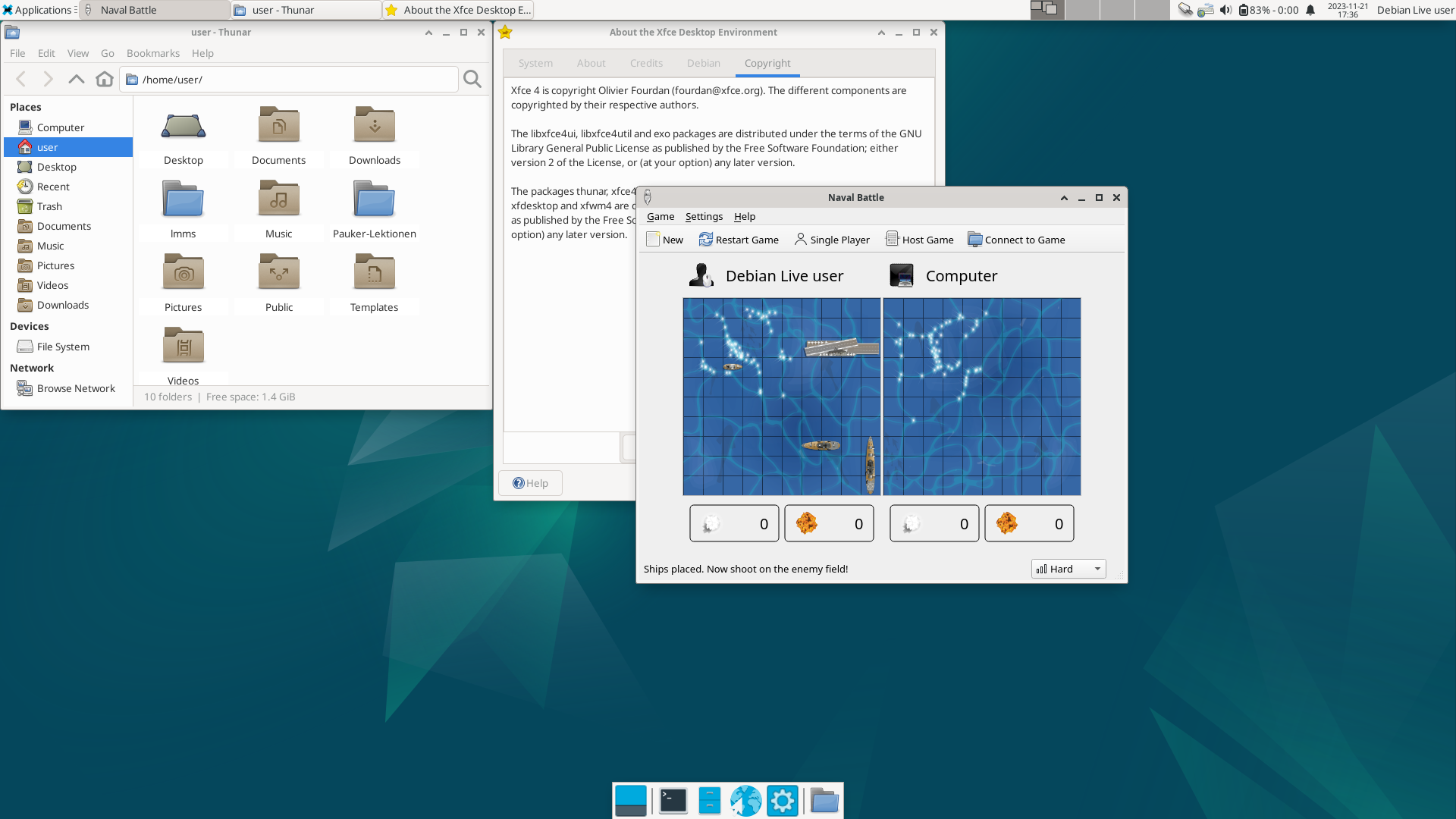1456x819 pixels.
Task: Open the Bookmarks menu in Thunar
Action: click(x=153, y=53)
